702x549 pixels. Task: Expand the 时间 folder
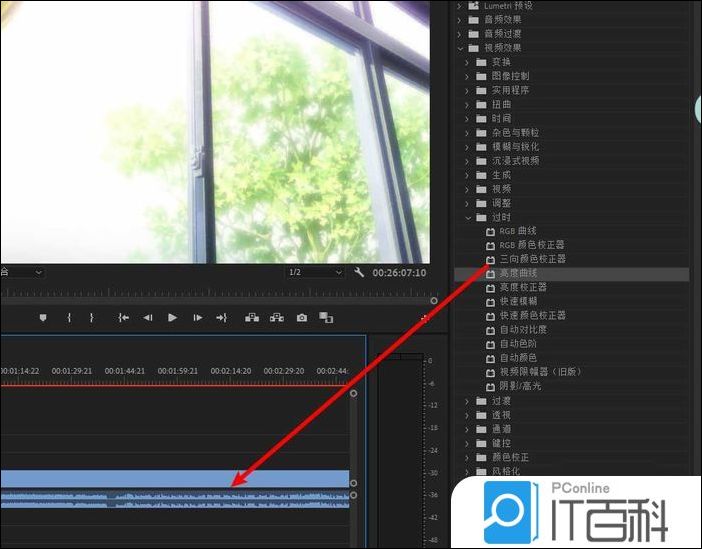(467, 119)
